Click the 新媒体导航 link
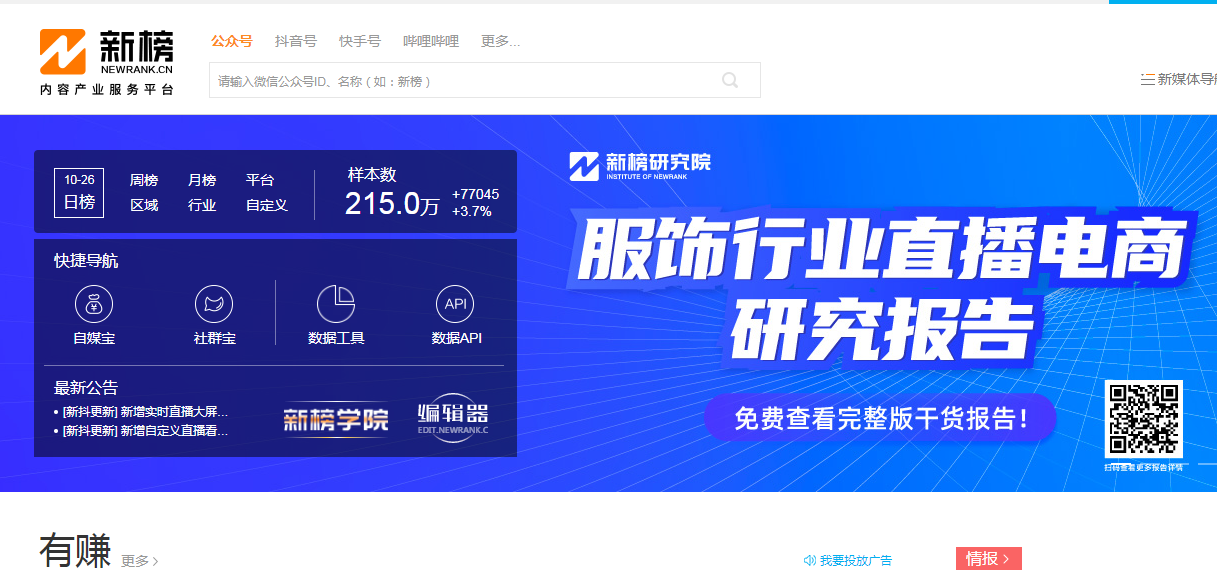Viewport: 1217px width, 575px height. point(1187,79)
